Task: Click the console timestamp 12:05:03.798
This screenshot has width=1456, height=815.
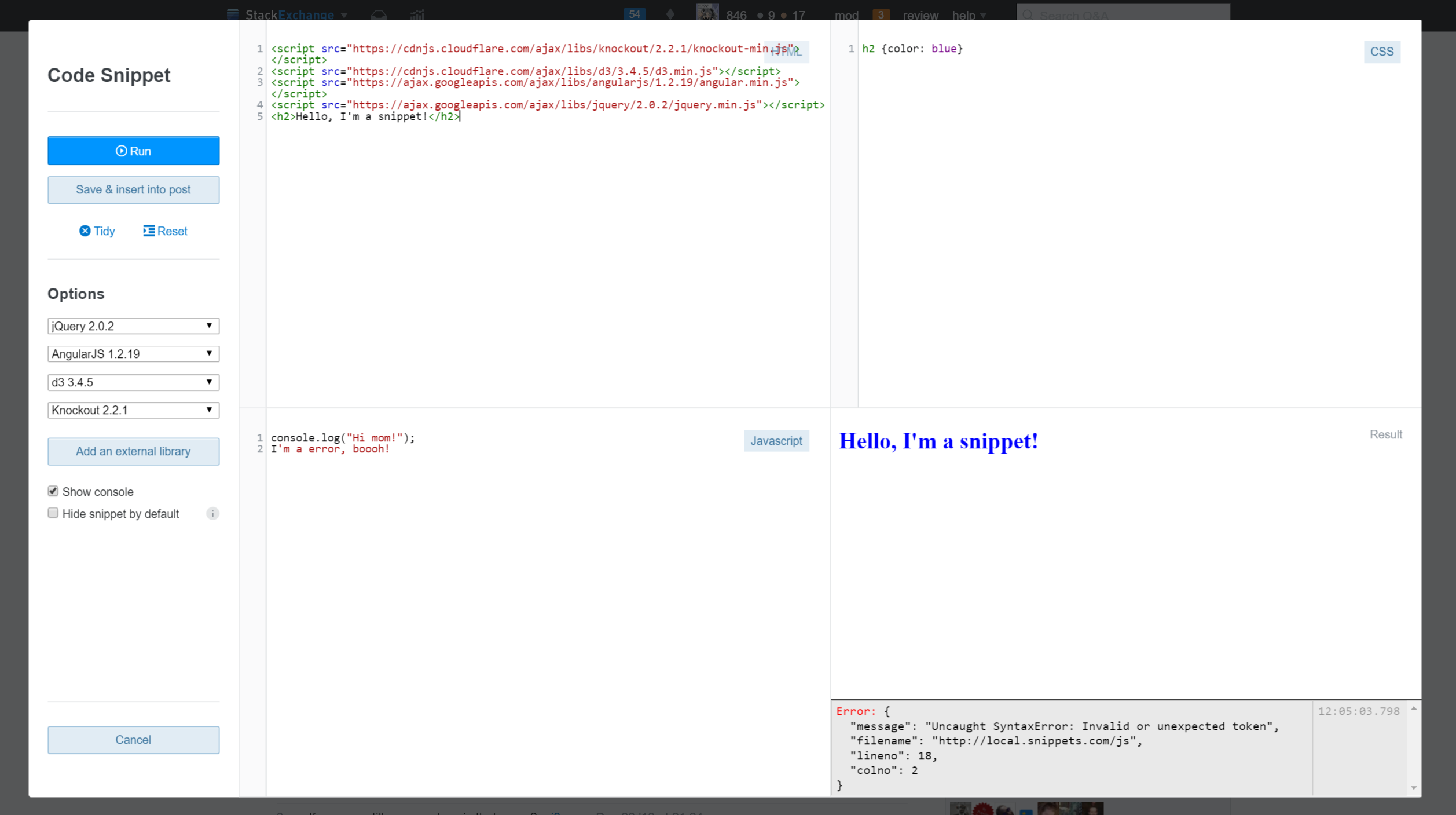Action: tap(1358, 711)
